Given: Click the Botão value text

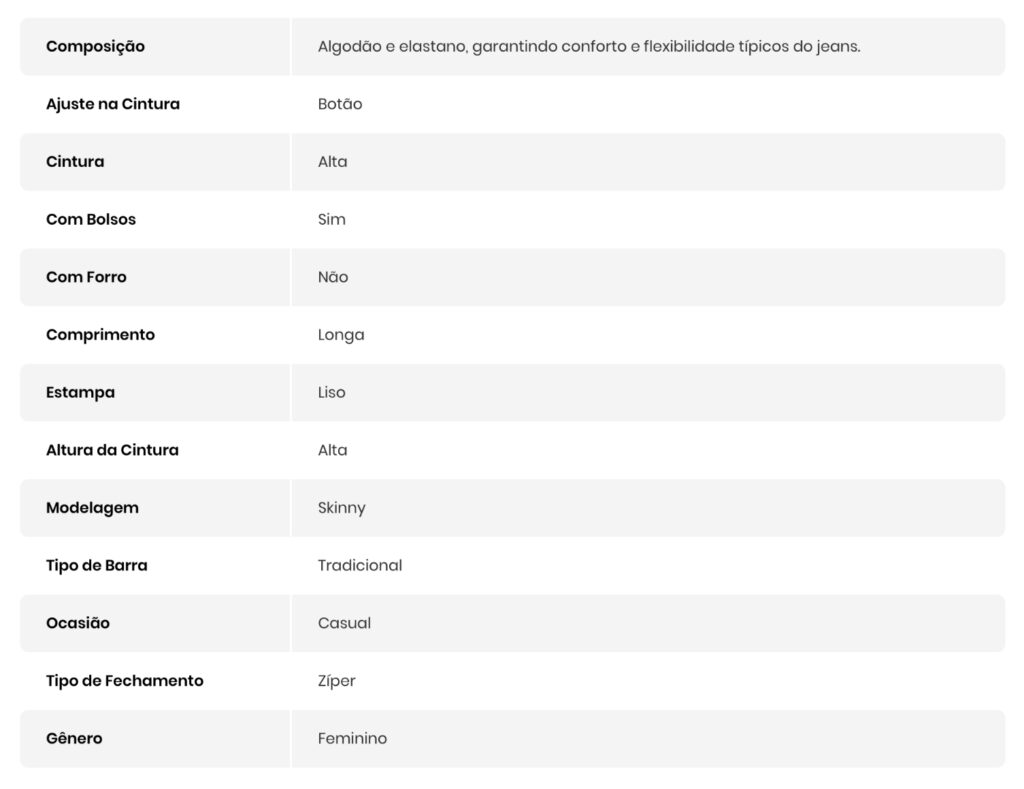Looking at the screenshot, I should (340, 104).
